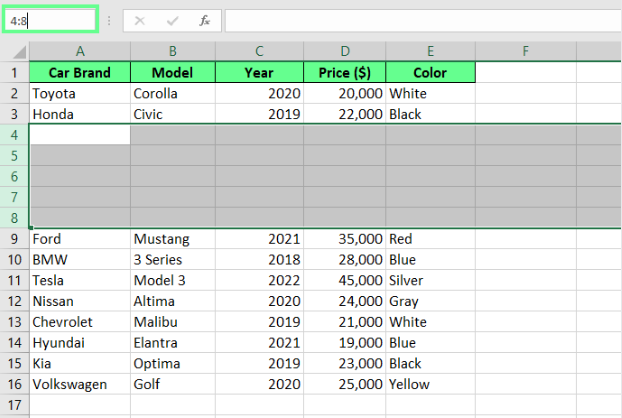Select the Yellow color cell

pyautogui.click(x=430, y=385)
